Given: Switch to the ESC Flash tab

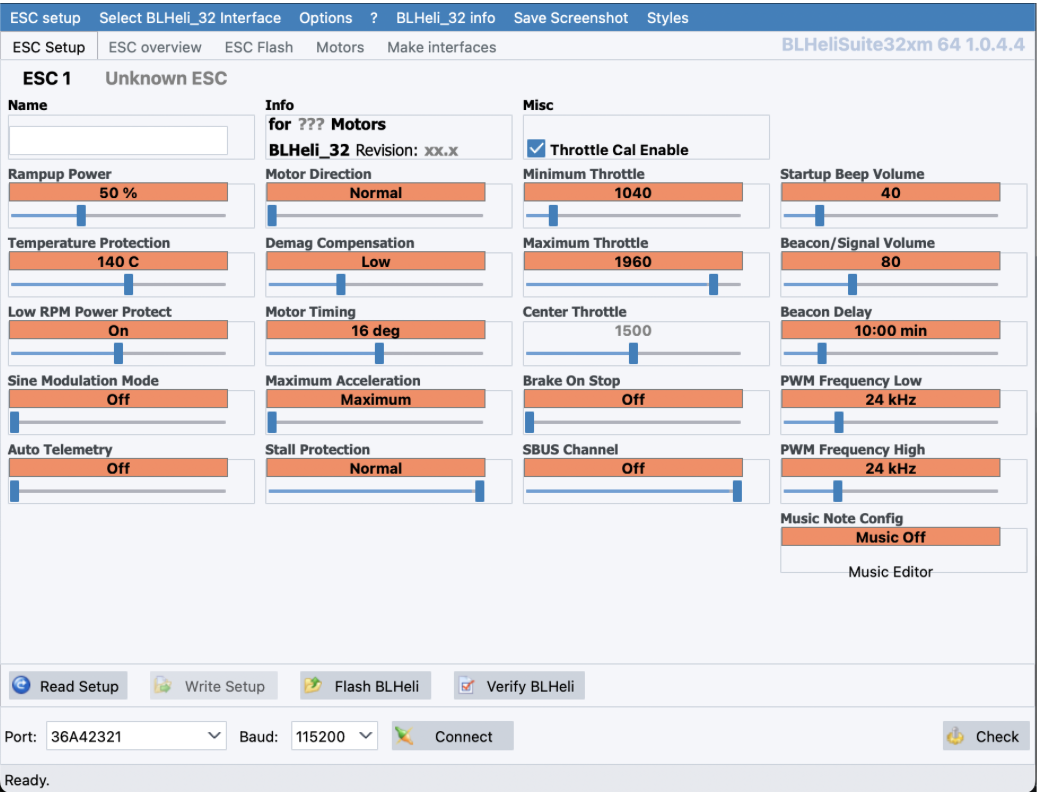Looking at the screenshot, I should click(259, 47).
